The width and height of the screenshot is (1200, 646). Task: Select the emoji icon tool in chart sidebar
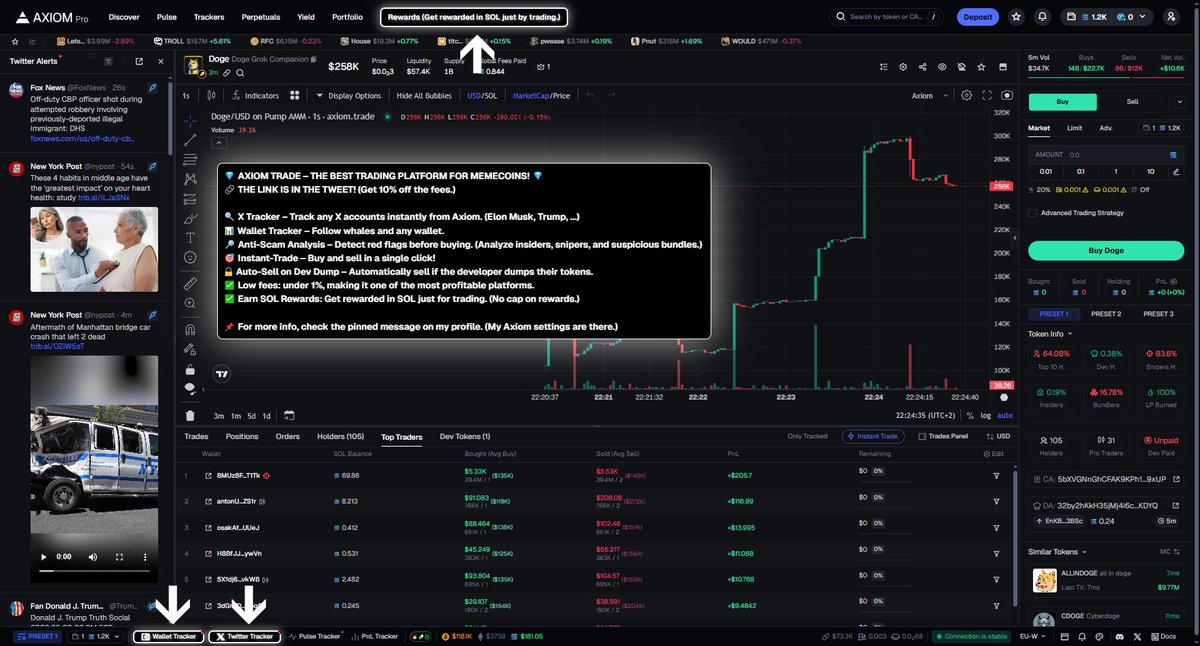190,257
